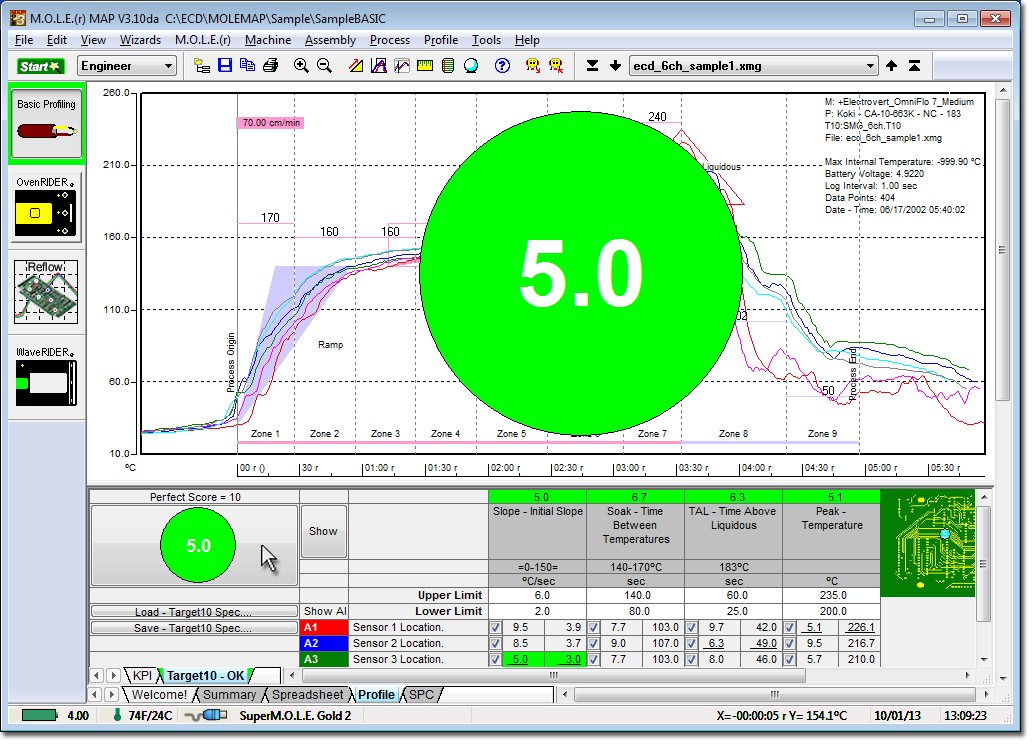The image size is (1034, 748).
Task: Toggle Sensor 1 Soak checkbox
Action: pyautogui.click(x=593, y=628)
